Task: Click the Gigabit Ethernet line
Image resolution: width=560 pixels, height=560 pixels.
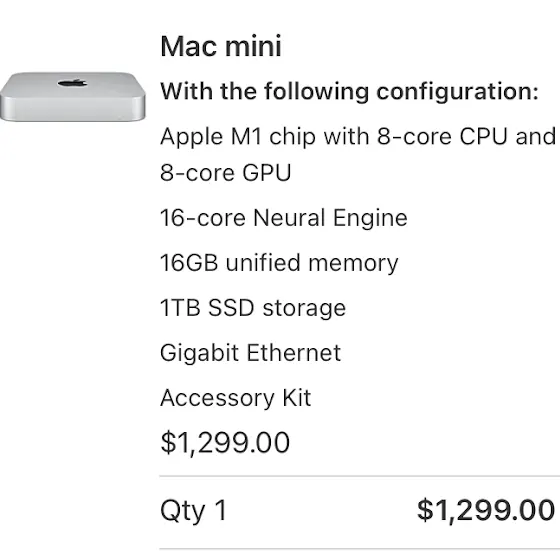Action: click(251, 353)
